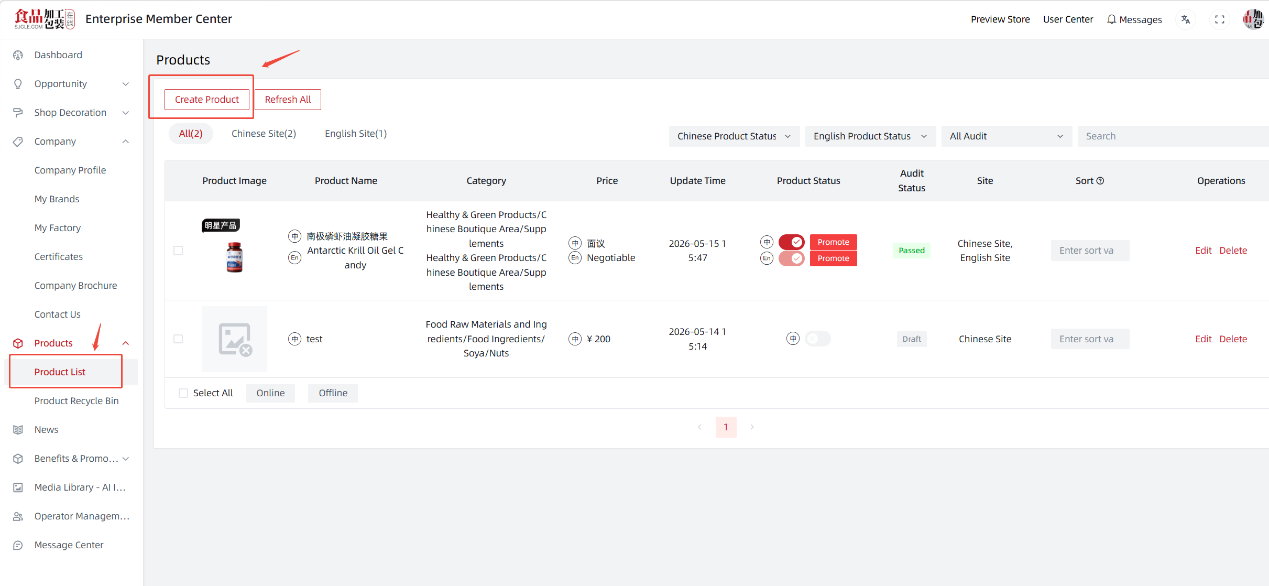Toggle Chinese status switch for Krill Oil
The width and height of the screenshot is (1269, 586).
792,242
